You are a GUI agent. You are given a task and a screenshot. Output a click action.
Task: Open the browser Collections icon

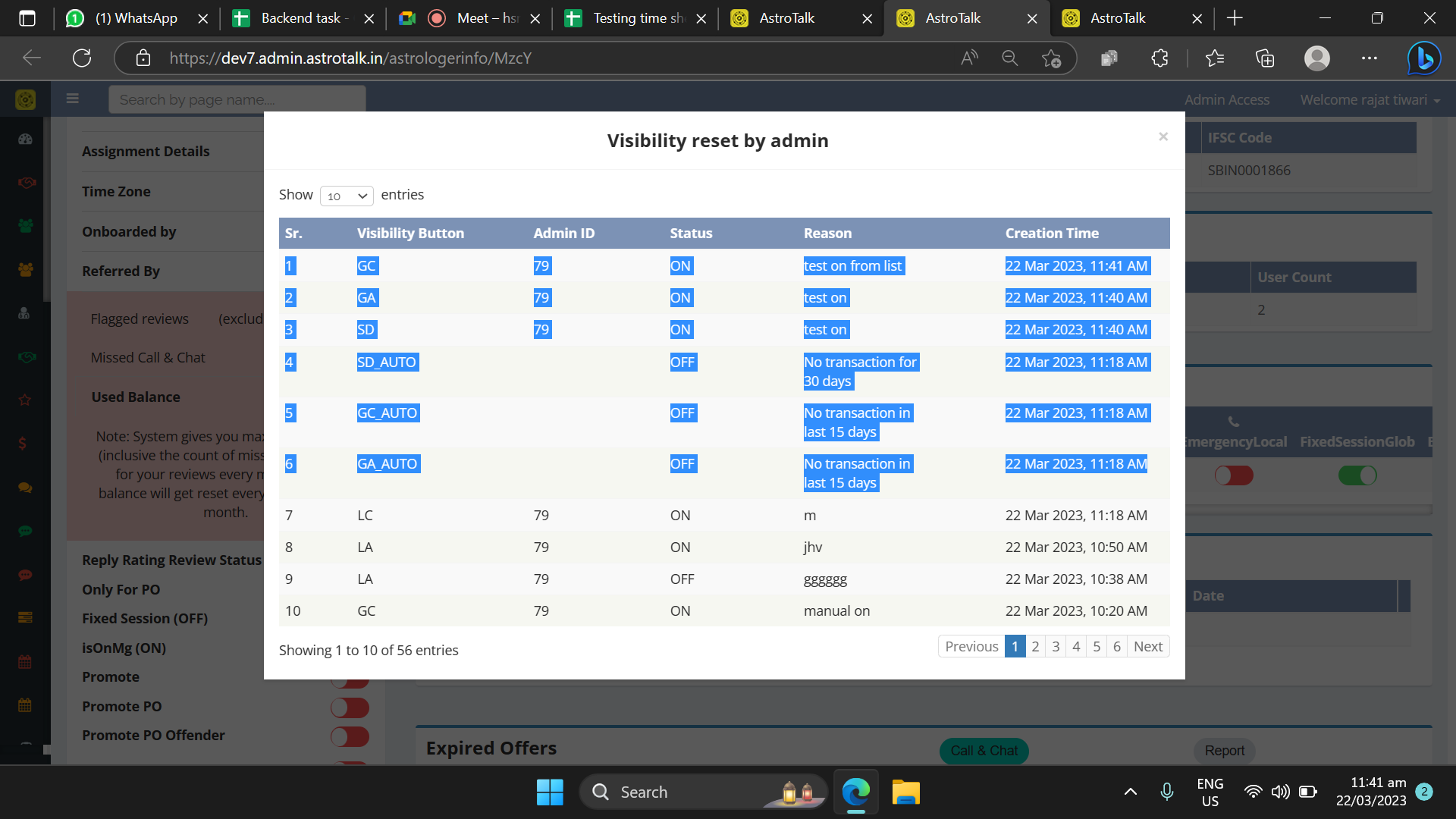(x=1264, y=58)
